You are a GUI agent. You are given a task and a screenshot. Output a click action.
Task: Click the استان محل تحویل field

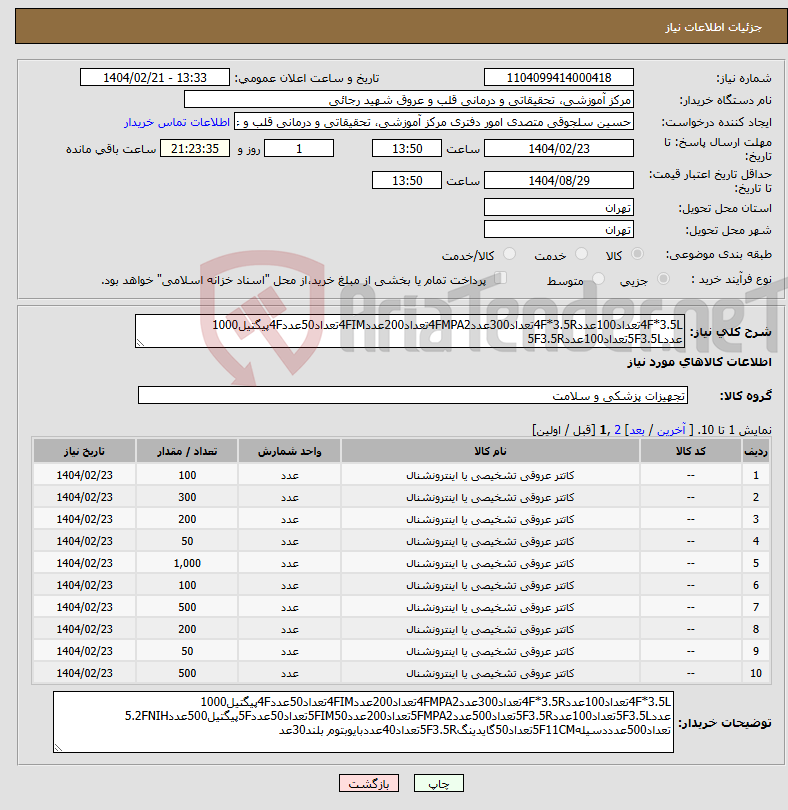click(559, 208)
